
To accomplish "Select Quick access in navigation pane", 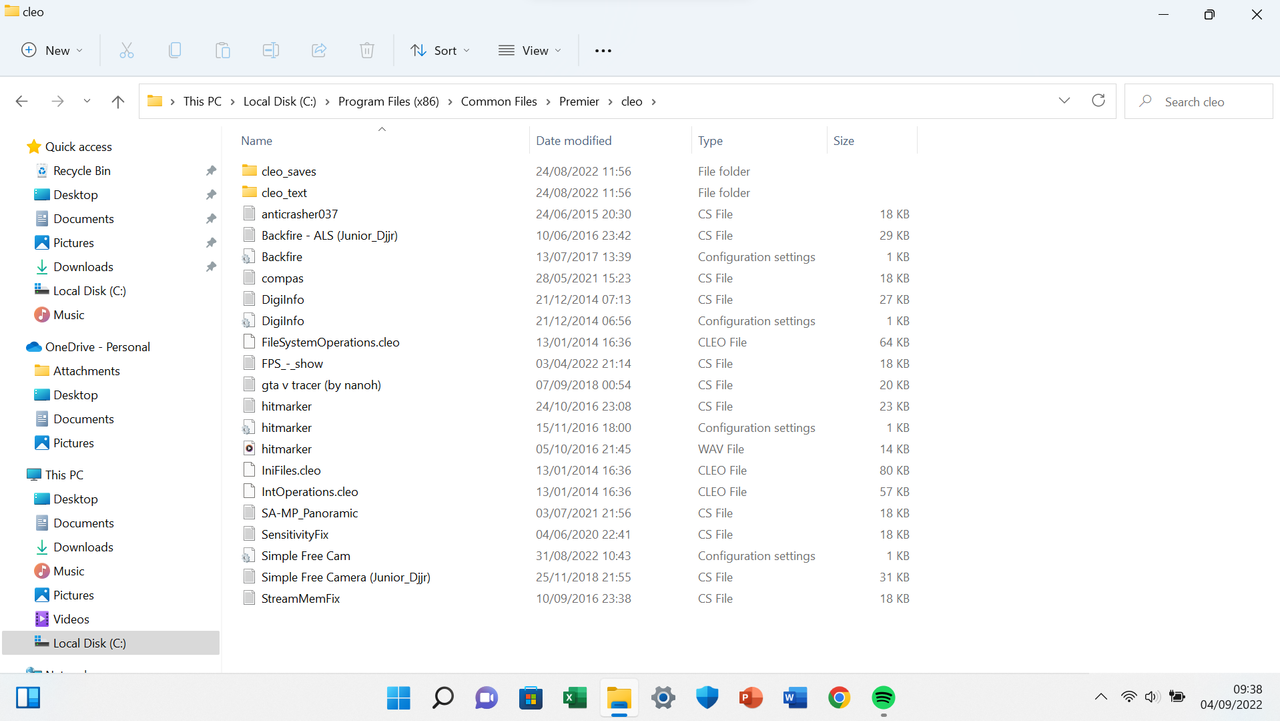I will (x=78, y=147).
